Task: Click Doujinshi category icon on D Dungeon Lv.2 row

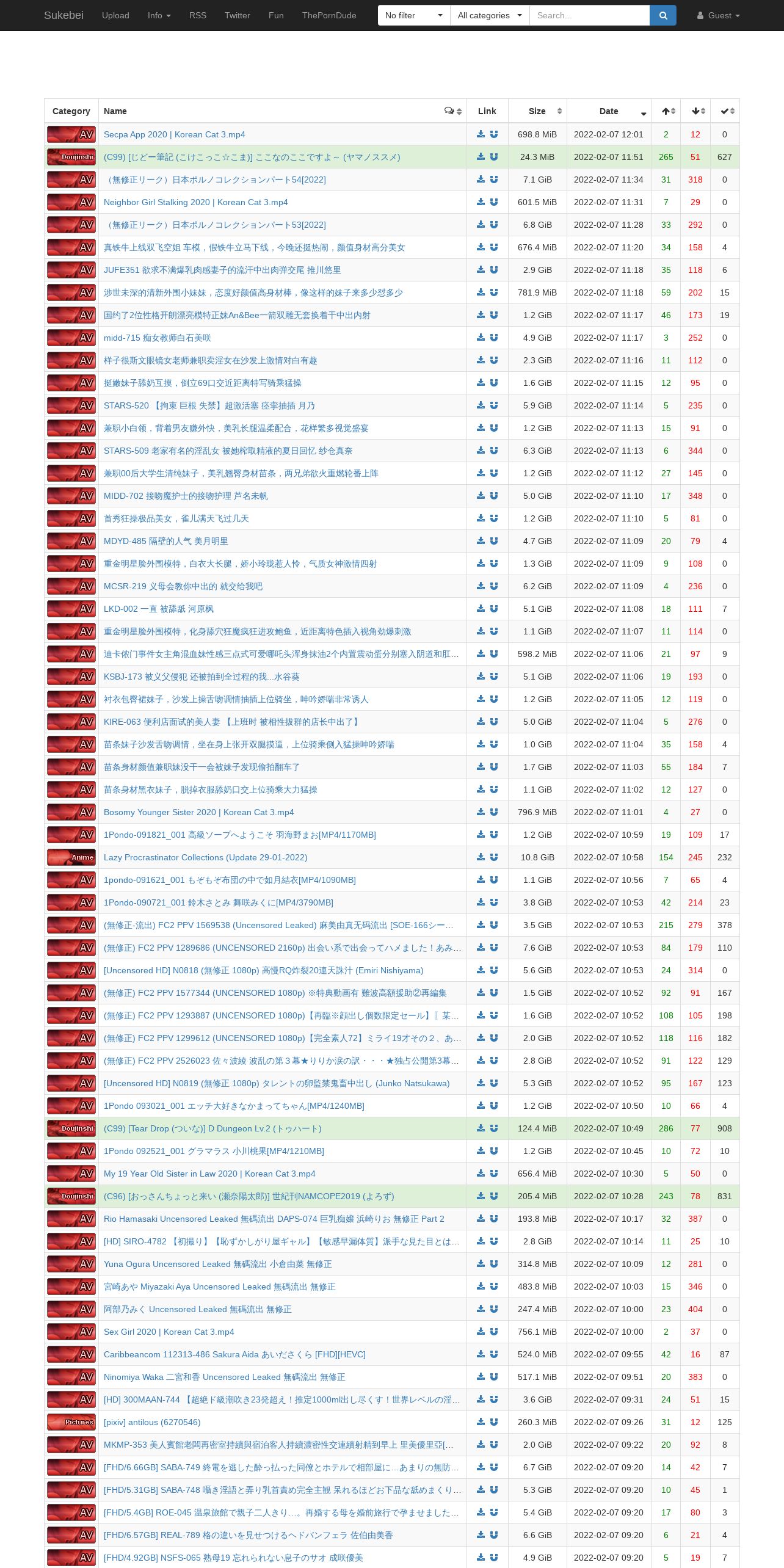Action: click(71, 1128)
